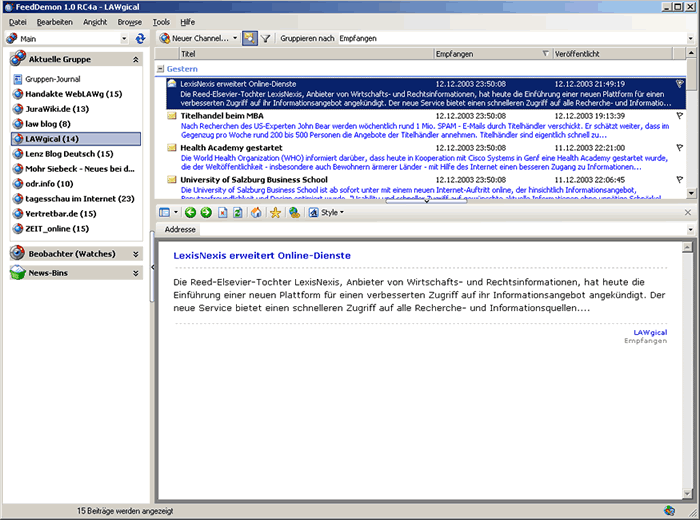Click the filter funnel icon

266,38
